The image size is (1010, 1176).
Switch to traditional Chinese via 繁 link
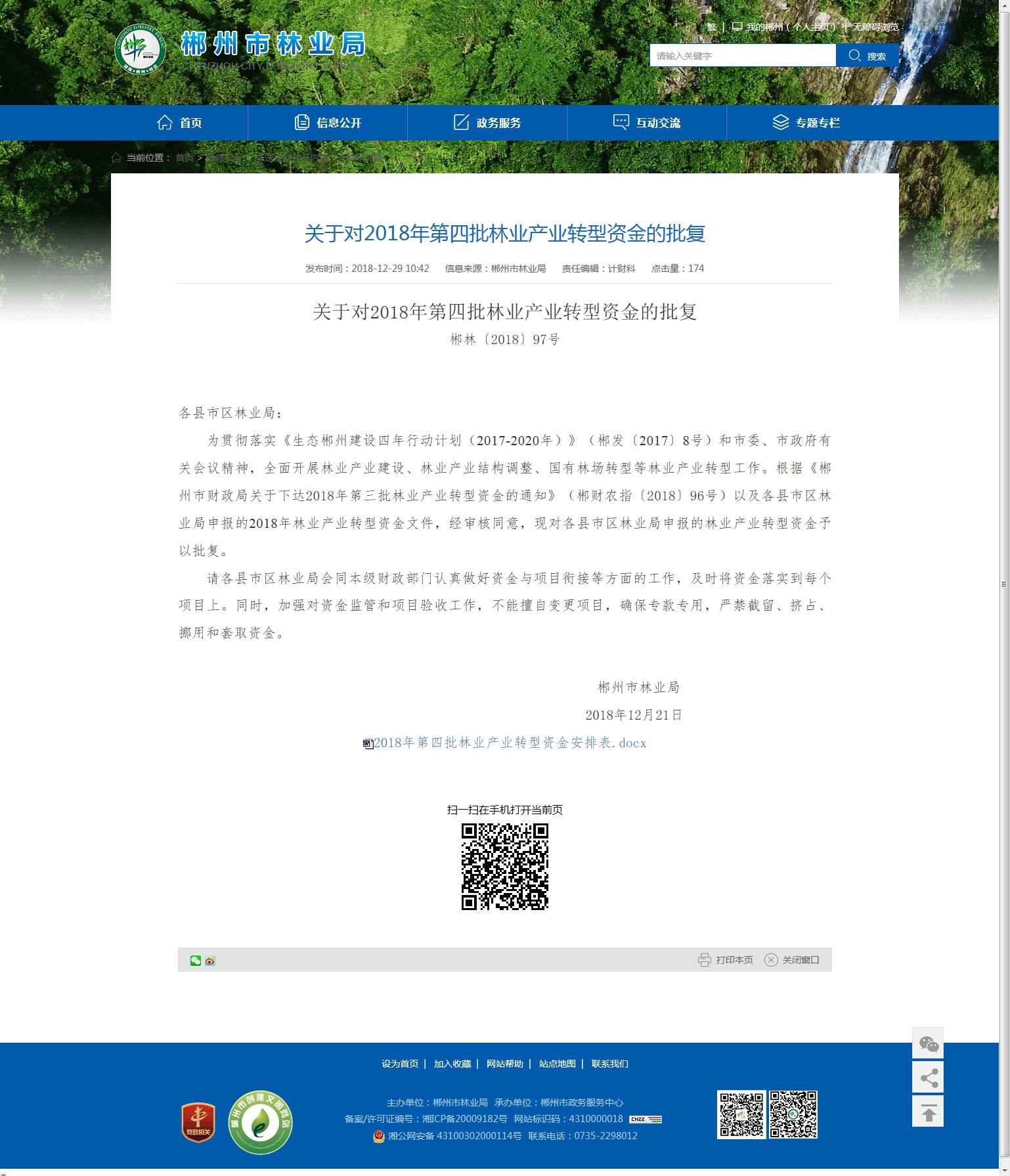(x=711, y=27)
